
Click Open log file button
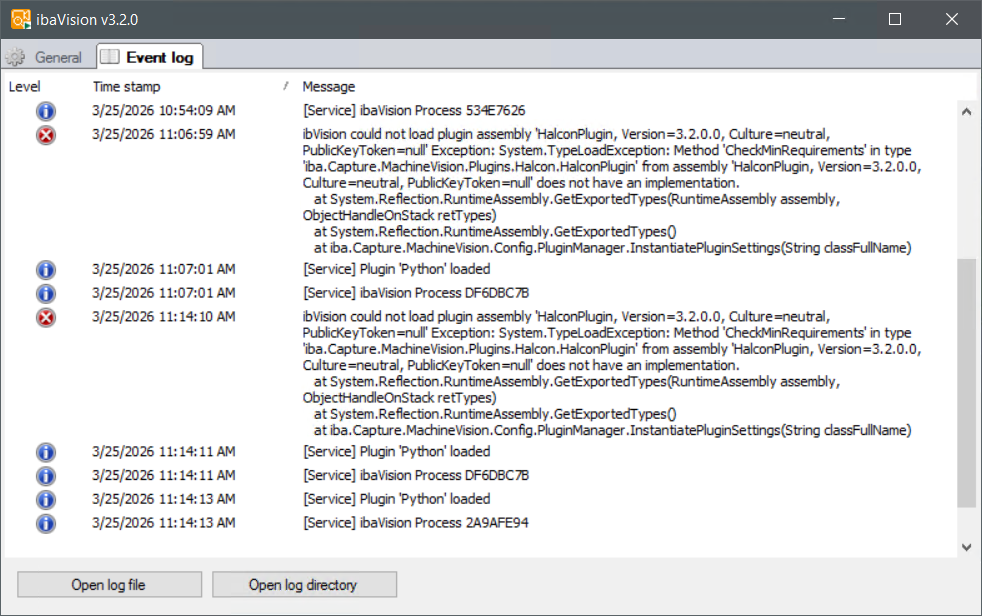tap(109, 585)
